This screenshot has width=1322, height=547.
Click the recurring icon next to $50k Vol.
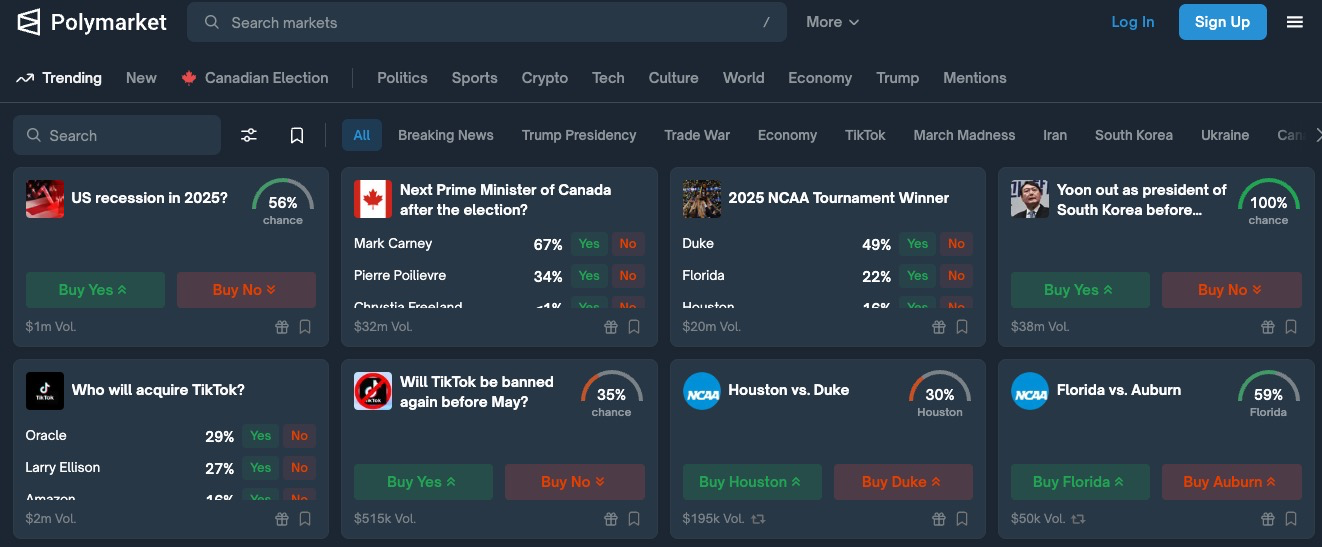point(1078,519)
